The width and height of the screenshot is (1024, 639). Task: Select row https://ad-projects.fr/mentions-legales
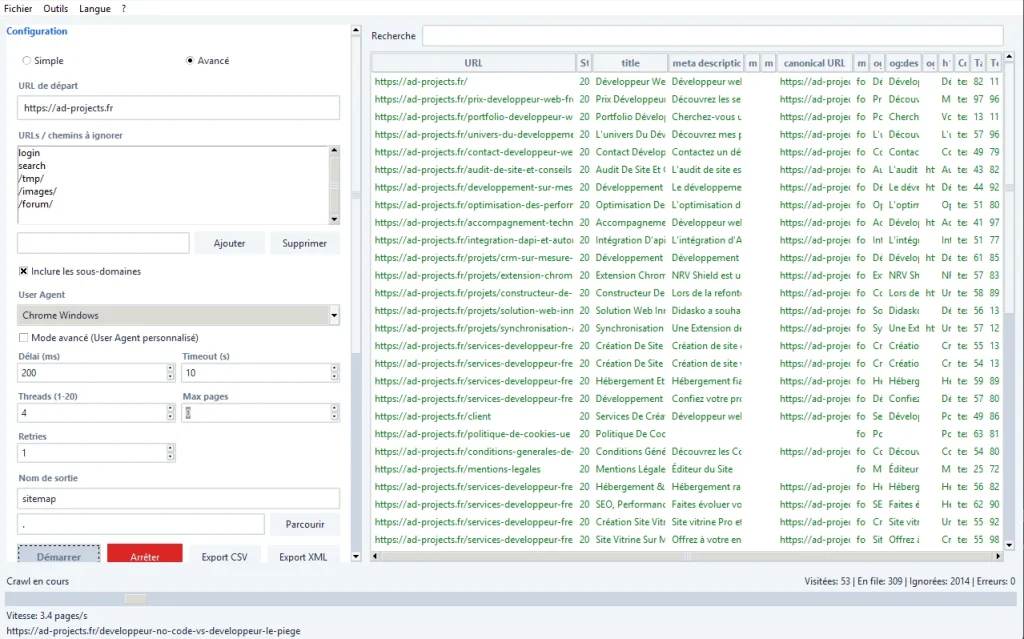click(x=687, y=469)
